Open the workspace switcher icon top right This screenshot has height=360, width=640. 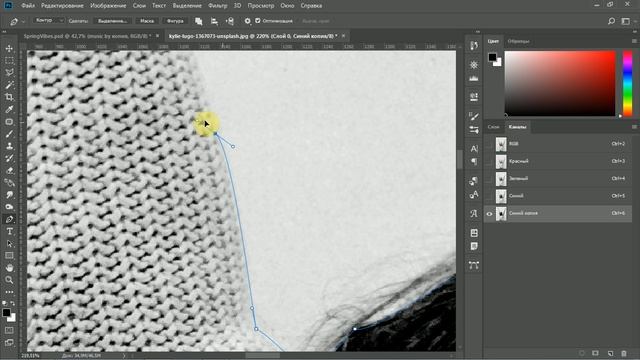pyautogui.click(x=626, y=21)
